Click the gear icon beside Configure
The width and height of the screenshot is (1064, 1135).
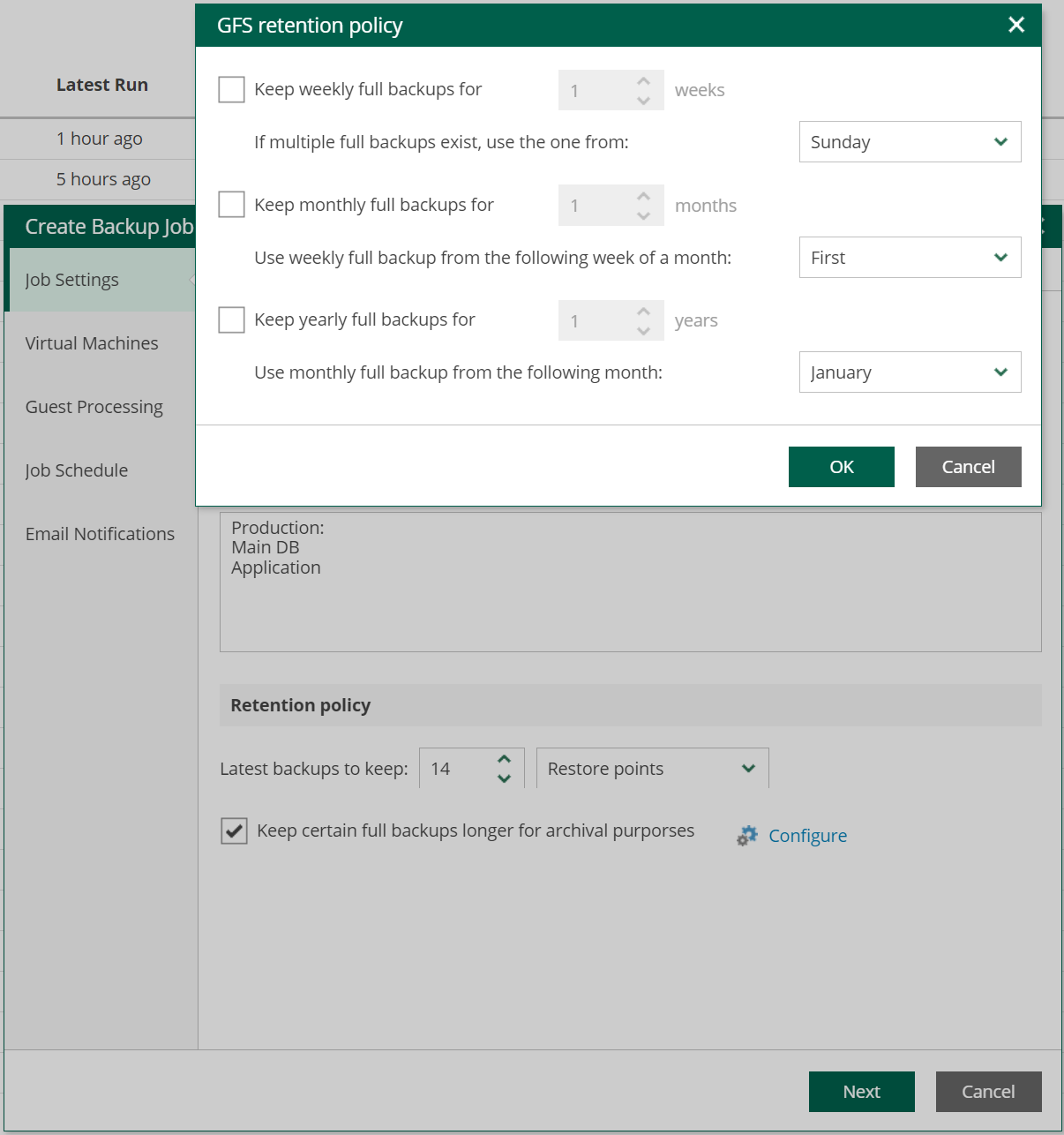[x=747, y=836]
